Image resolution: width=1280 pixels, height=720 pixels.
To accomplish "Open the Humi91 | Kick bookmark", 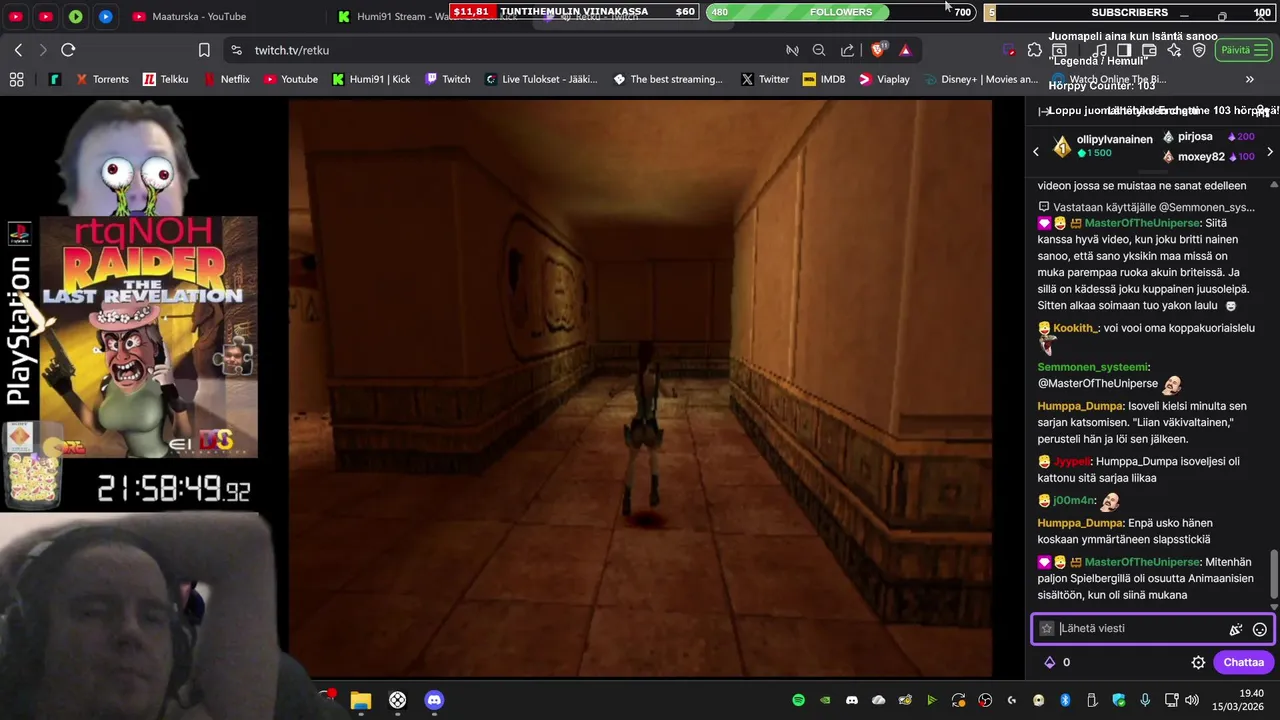I will 371,79.
